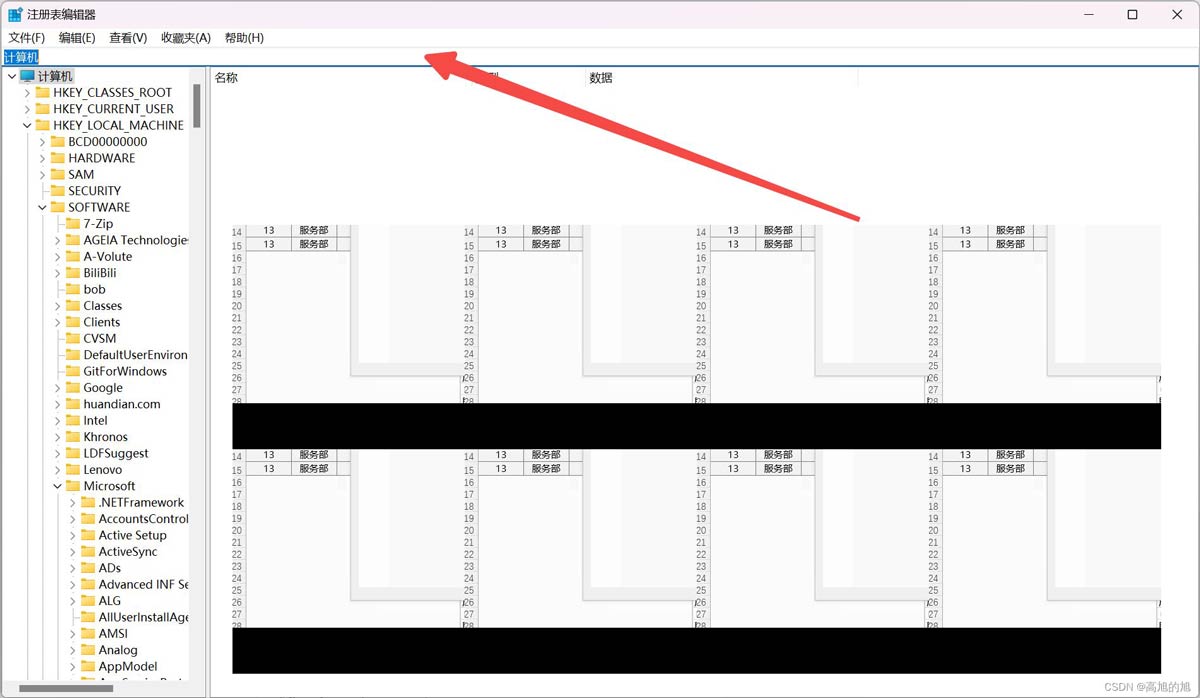The width and height of the screenshot is (1200, 698).
Task: Select the AMSI key
Action: tap(113, 634)
